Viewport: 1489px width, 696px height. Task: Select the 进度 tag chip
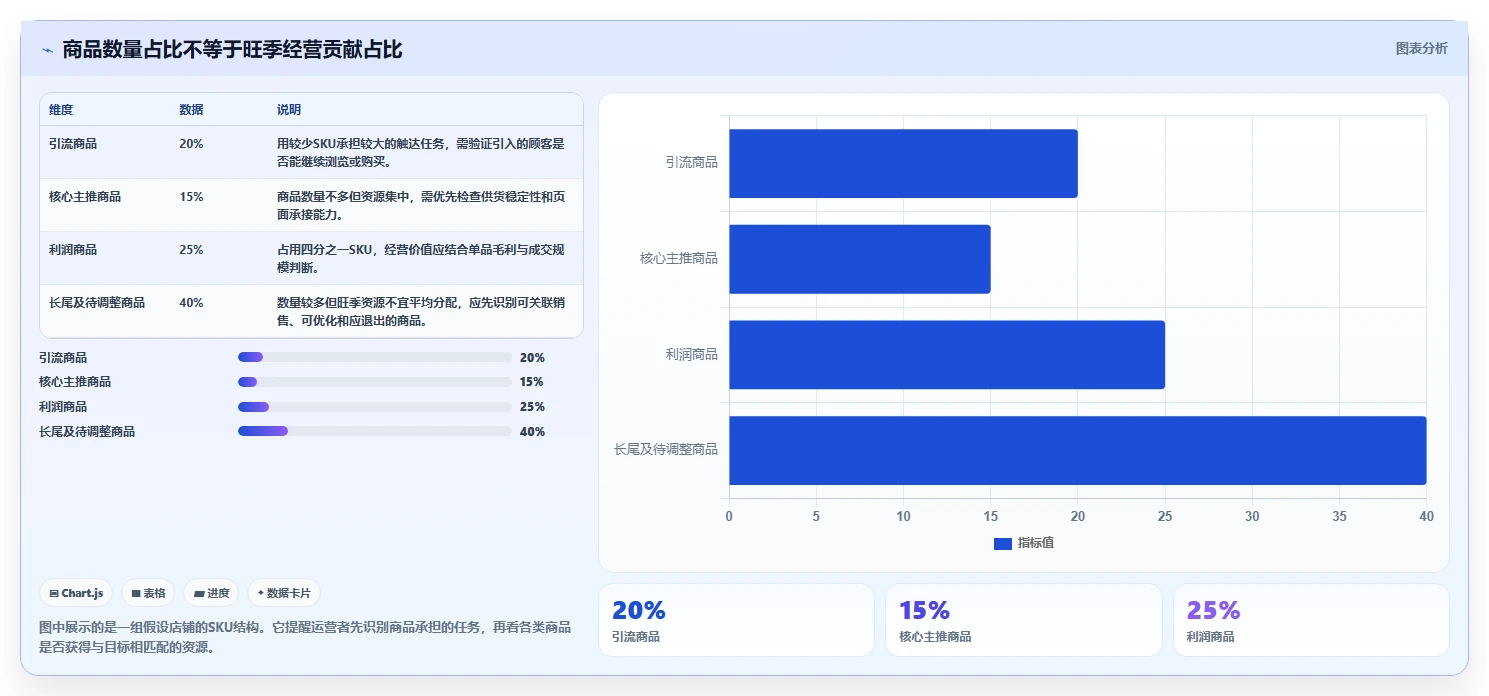point(211,593)
